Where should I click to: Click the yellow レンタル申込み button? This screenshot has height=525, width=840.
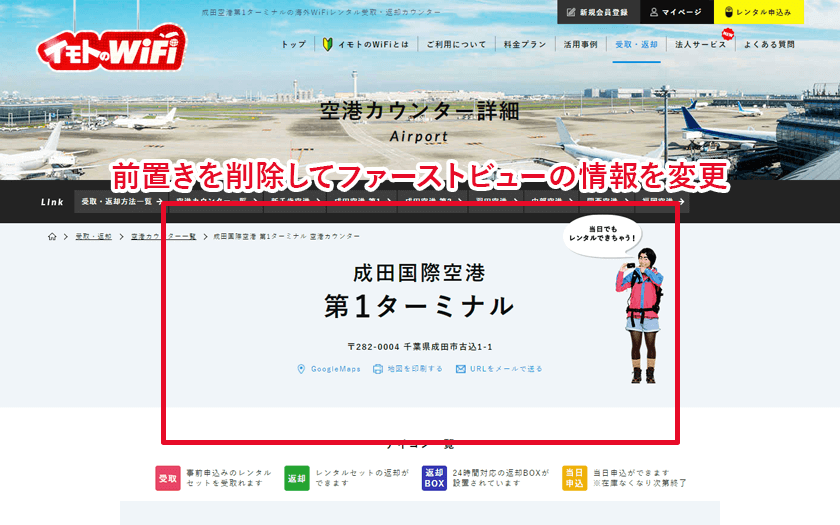point(759,12)
